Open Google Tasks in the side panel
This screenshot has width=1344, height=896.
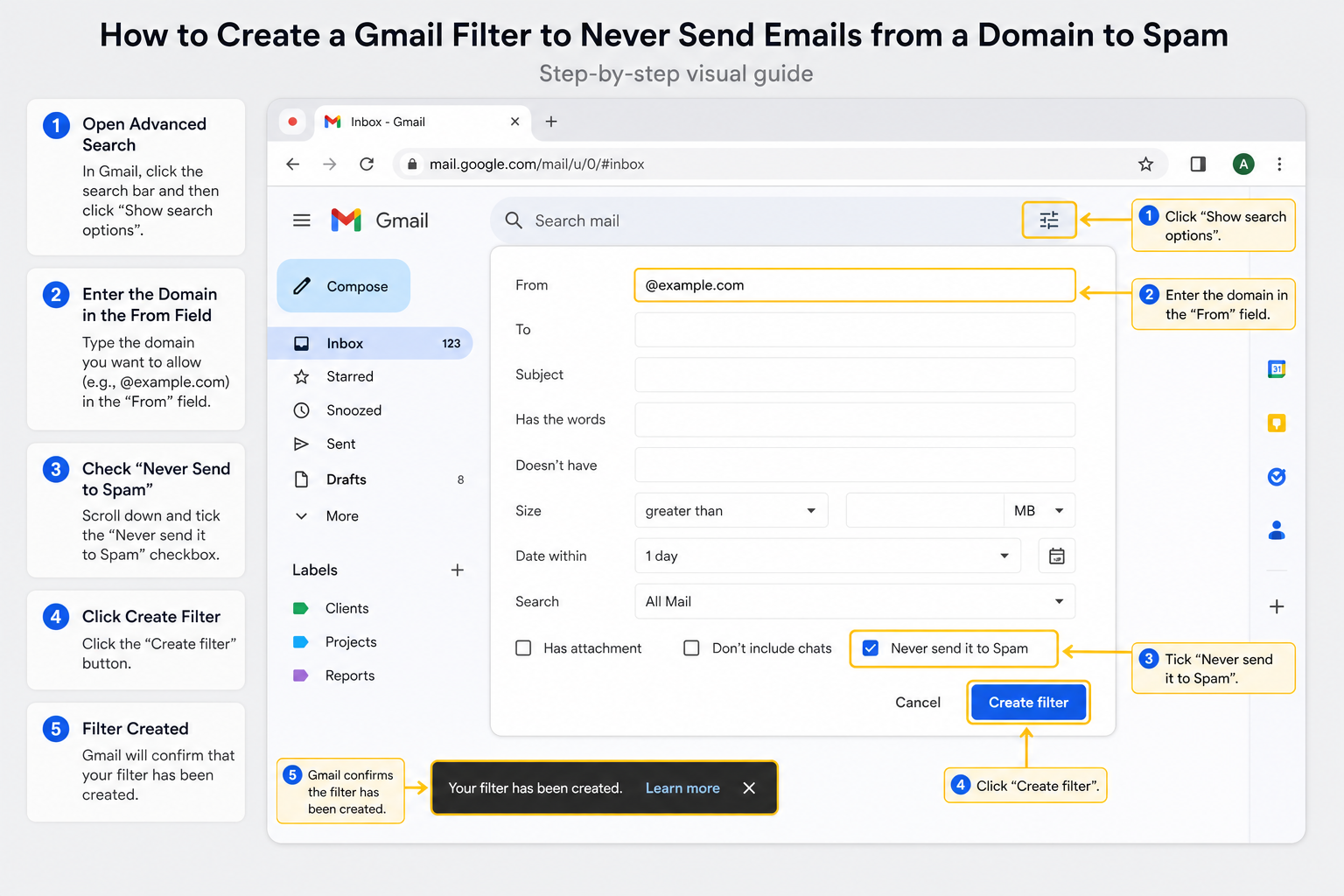coord(1277,477)
